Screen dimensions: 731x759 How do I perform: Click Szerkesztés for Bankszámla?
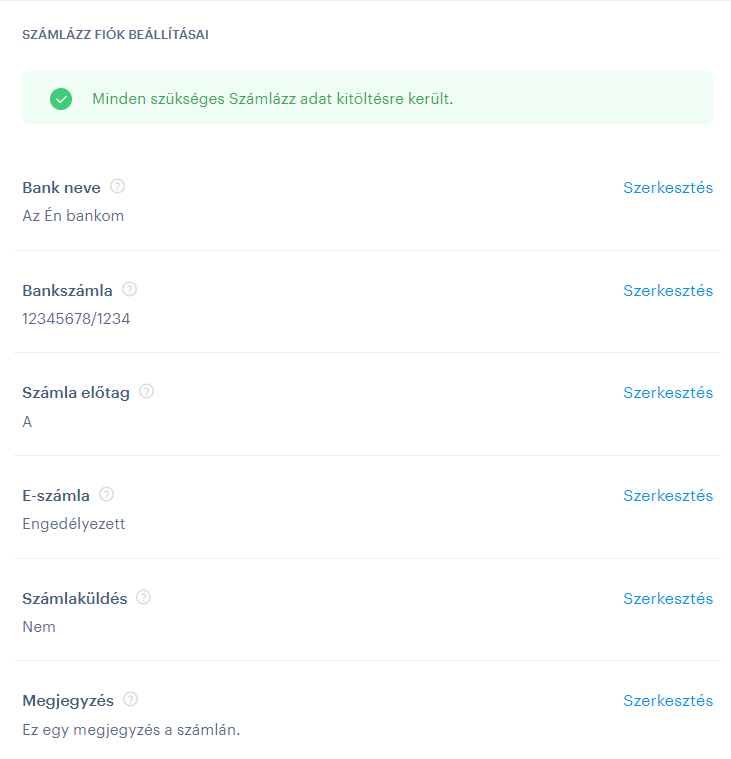pyautogui.click(x=668, y=290)
